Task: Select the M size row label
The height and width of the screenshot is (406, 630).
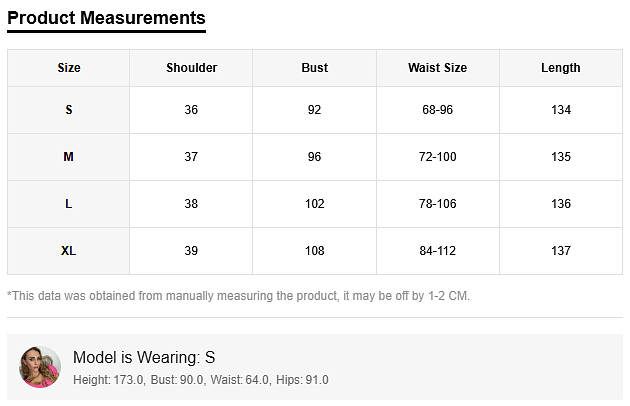Action: tap(69, 157)
